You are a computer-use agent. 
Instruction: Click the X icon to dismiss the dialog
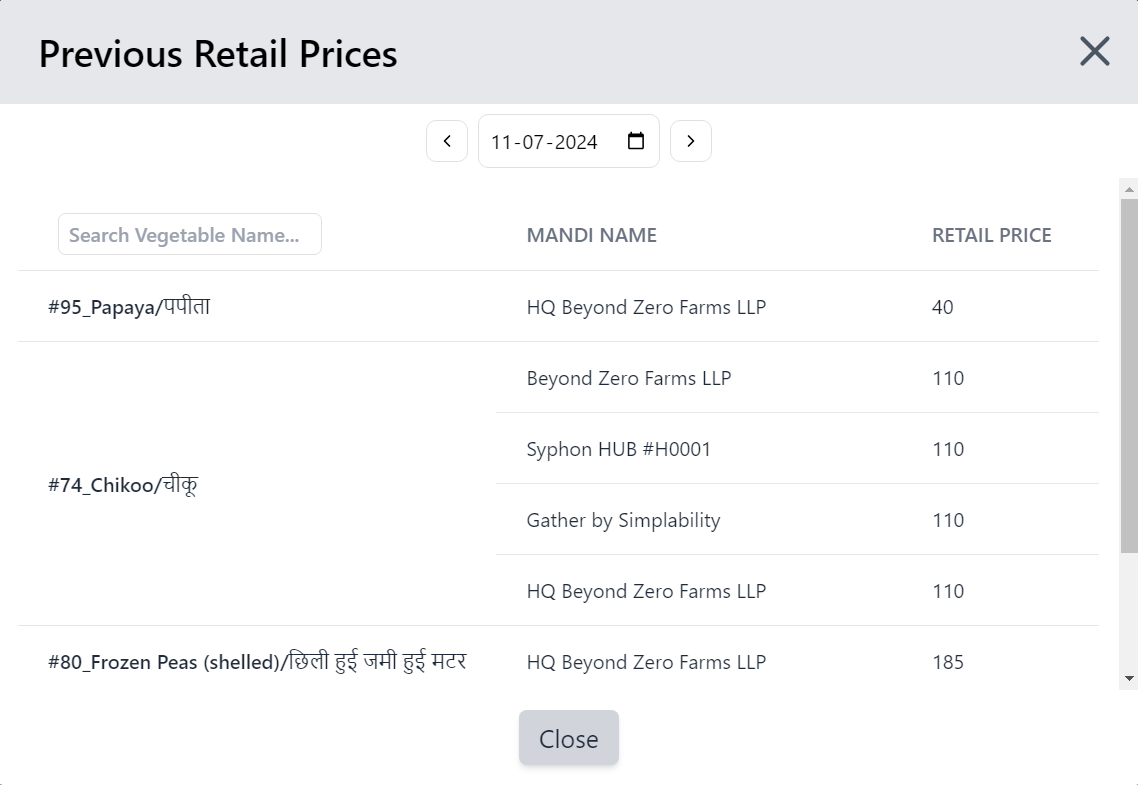[1094, 51]
